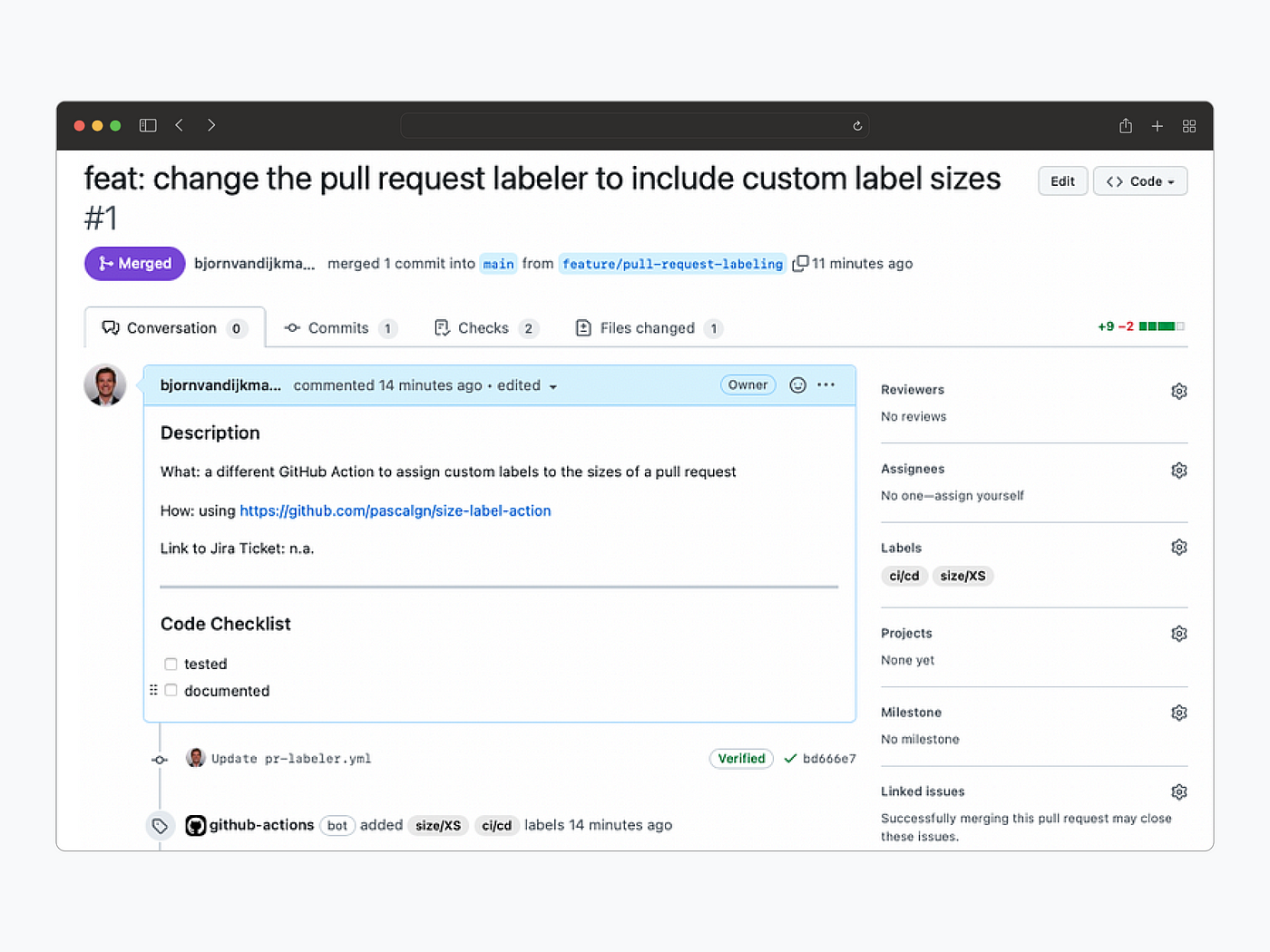The height and width of the screenshot is (952, 1270).
Task: Click the No milestone text
Action: click(x=920, y=740)
